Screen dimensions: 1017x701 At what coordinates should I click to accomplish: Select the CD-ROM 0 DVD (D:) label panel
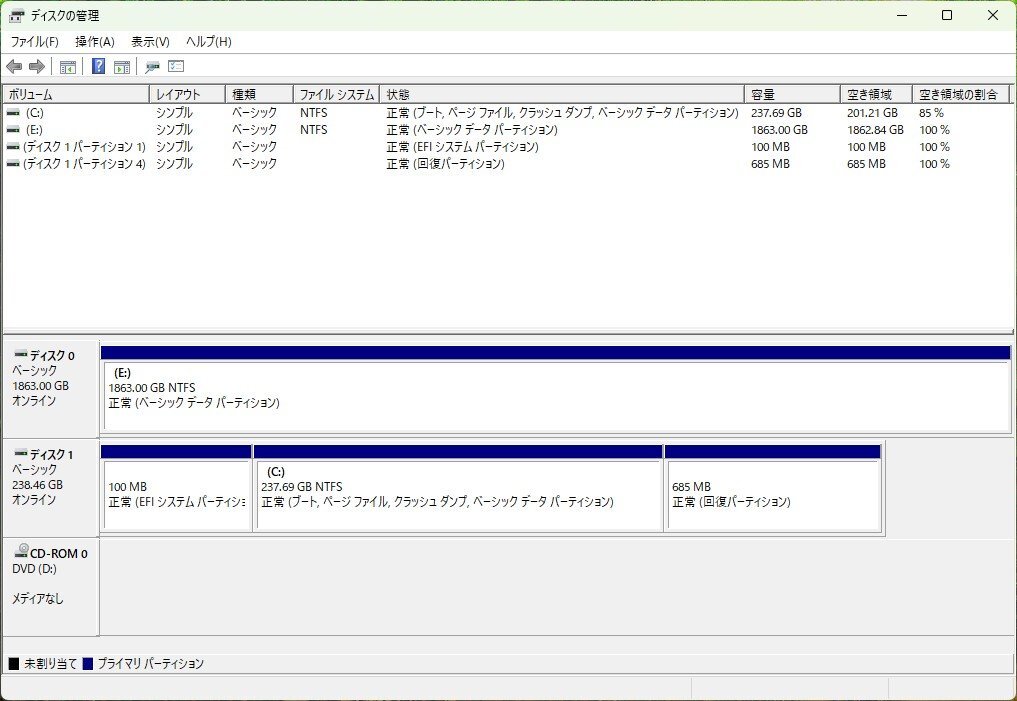(x=51, y=586)
